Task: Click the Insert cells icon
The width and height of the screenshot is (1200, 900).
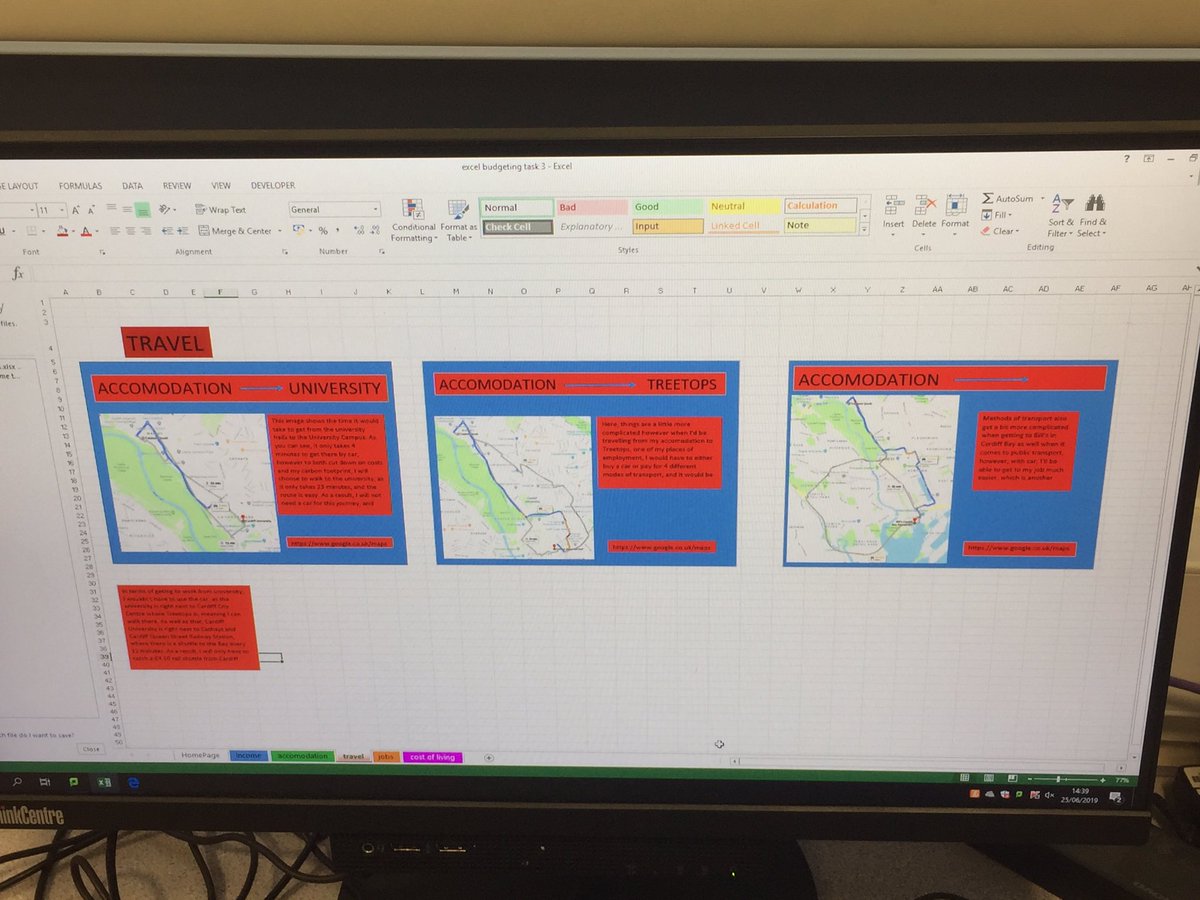Action: (x=893, y=204)
